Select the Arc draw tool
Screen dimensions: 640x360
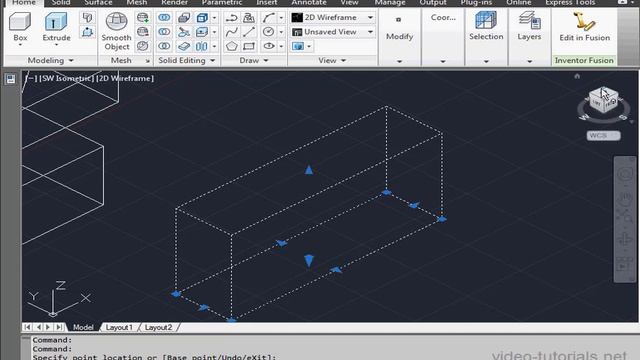click(x=269, y=18)
